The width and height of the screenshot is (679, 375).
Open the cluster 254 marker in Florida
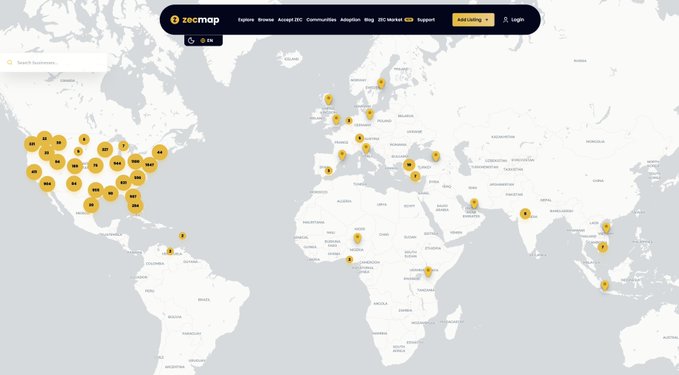pos(136,206)
